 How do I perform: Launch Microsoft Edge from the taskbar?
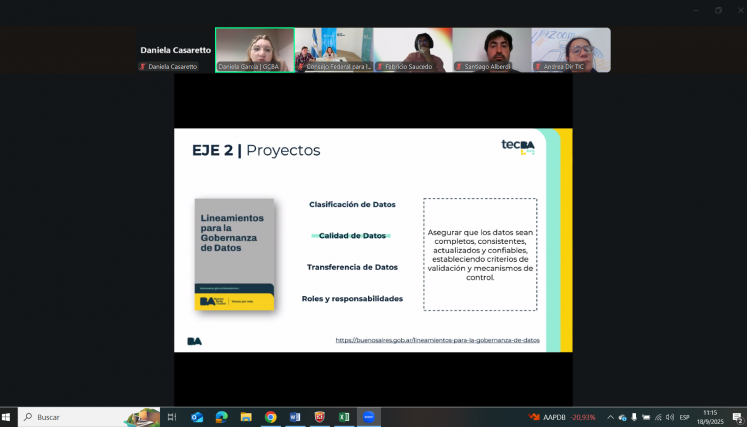pyautogui.click(x=222, y=417)
